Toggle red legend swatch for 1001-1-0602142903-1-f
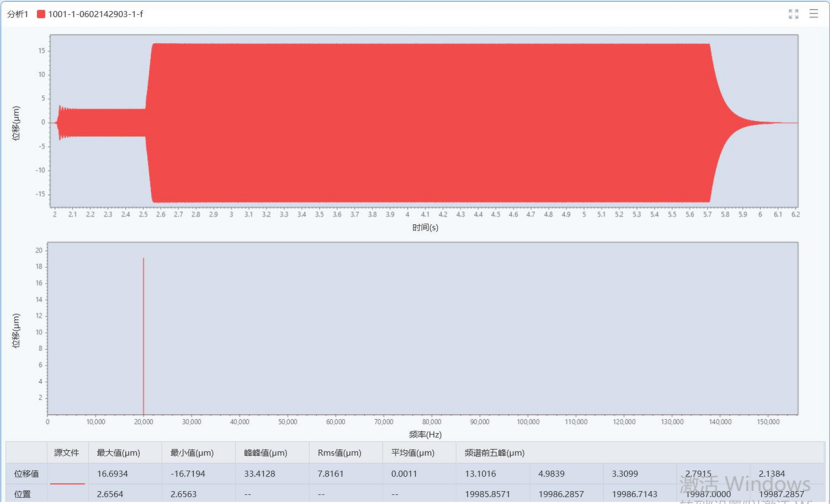The width and height of the screenshot is (830, 504). tap(41, 14)
